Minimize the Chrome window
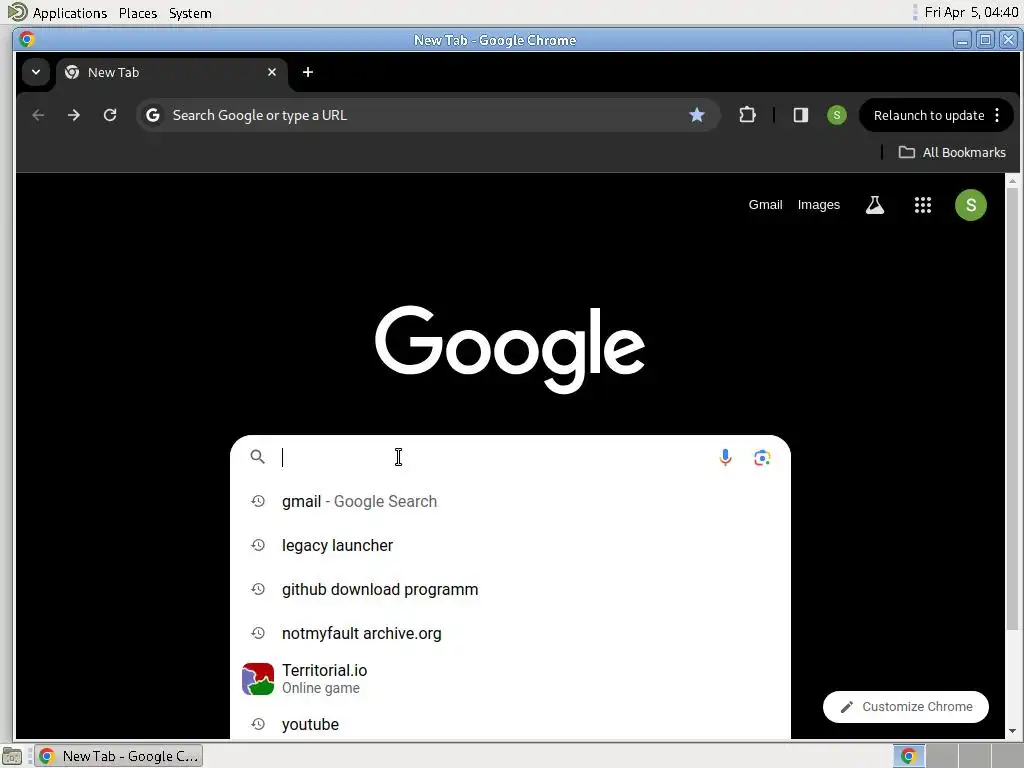This screenshot has height=768, width=1024. point(961,40)
